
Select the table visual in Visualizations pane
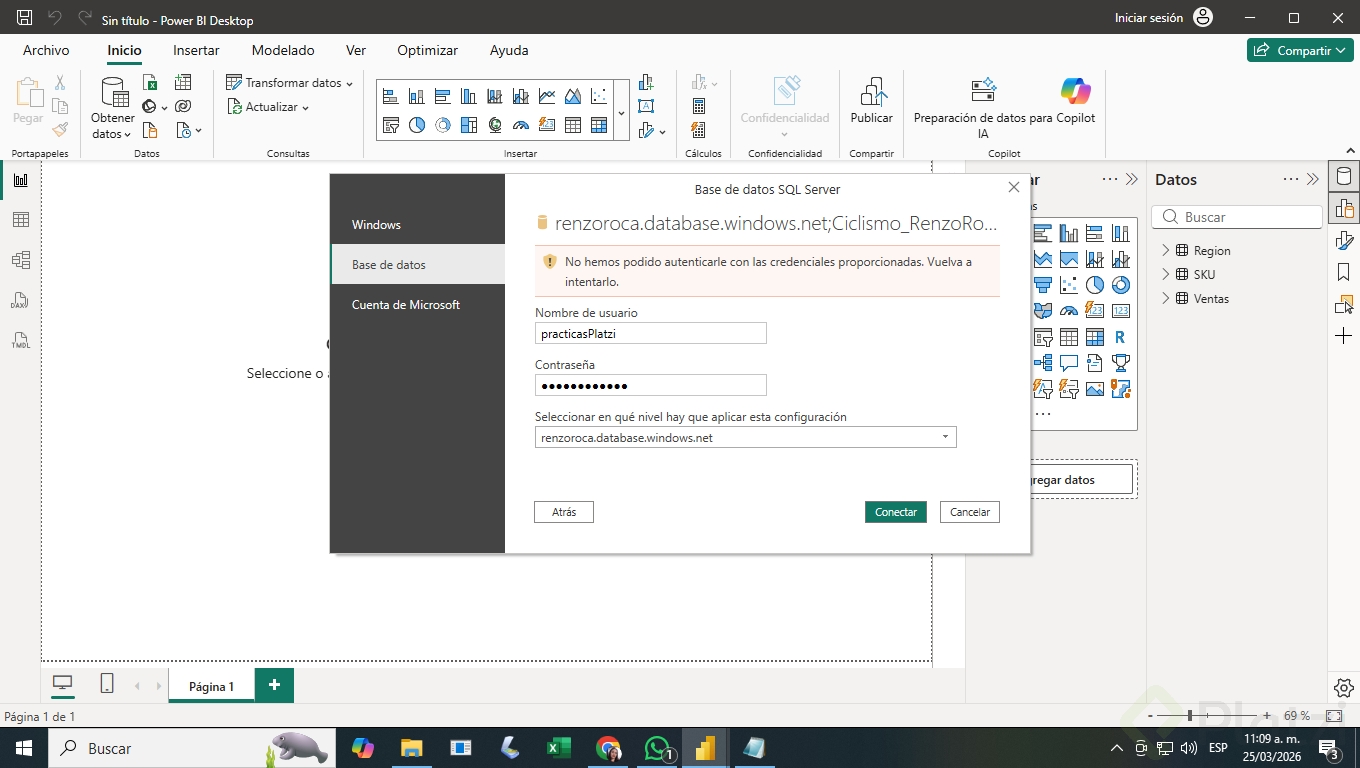1069,337
